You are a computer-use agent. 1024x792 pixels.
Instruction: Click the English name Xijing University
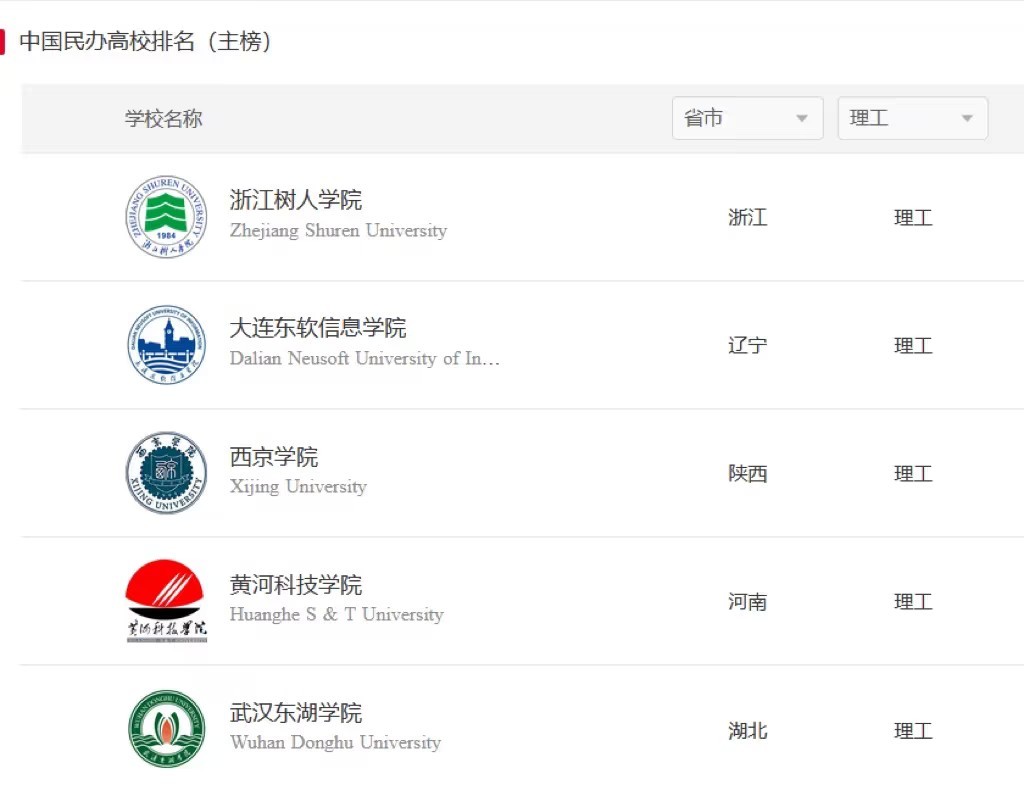point(298,487)
